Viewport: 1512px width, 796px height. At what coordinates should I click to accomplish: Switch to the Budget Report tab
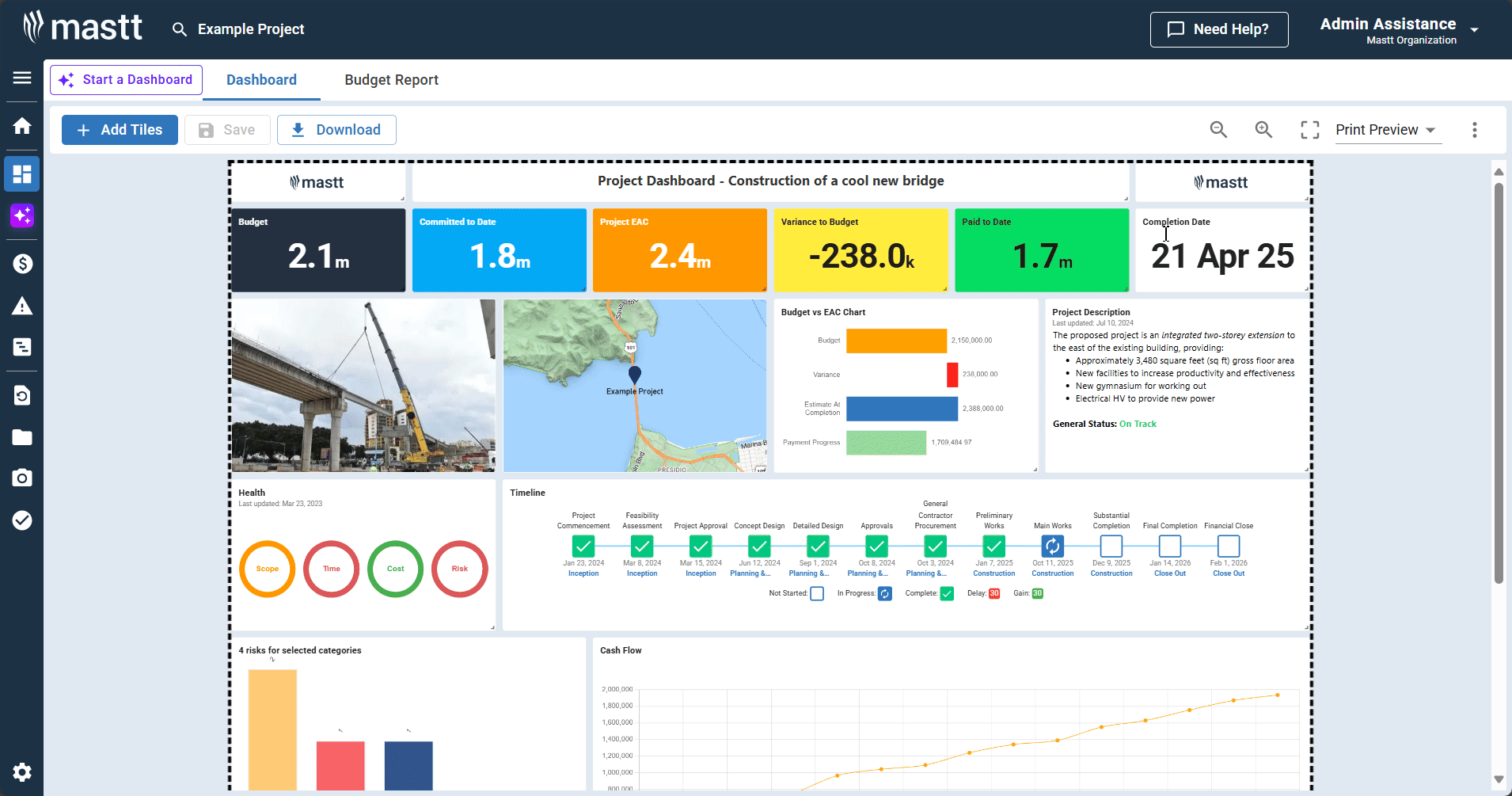click(391, 80)
